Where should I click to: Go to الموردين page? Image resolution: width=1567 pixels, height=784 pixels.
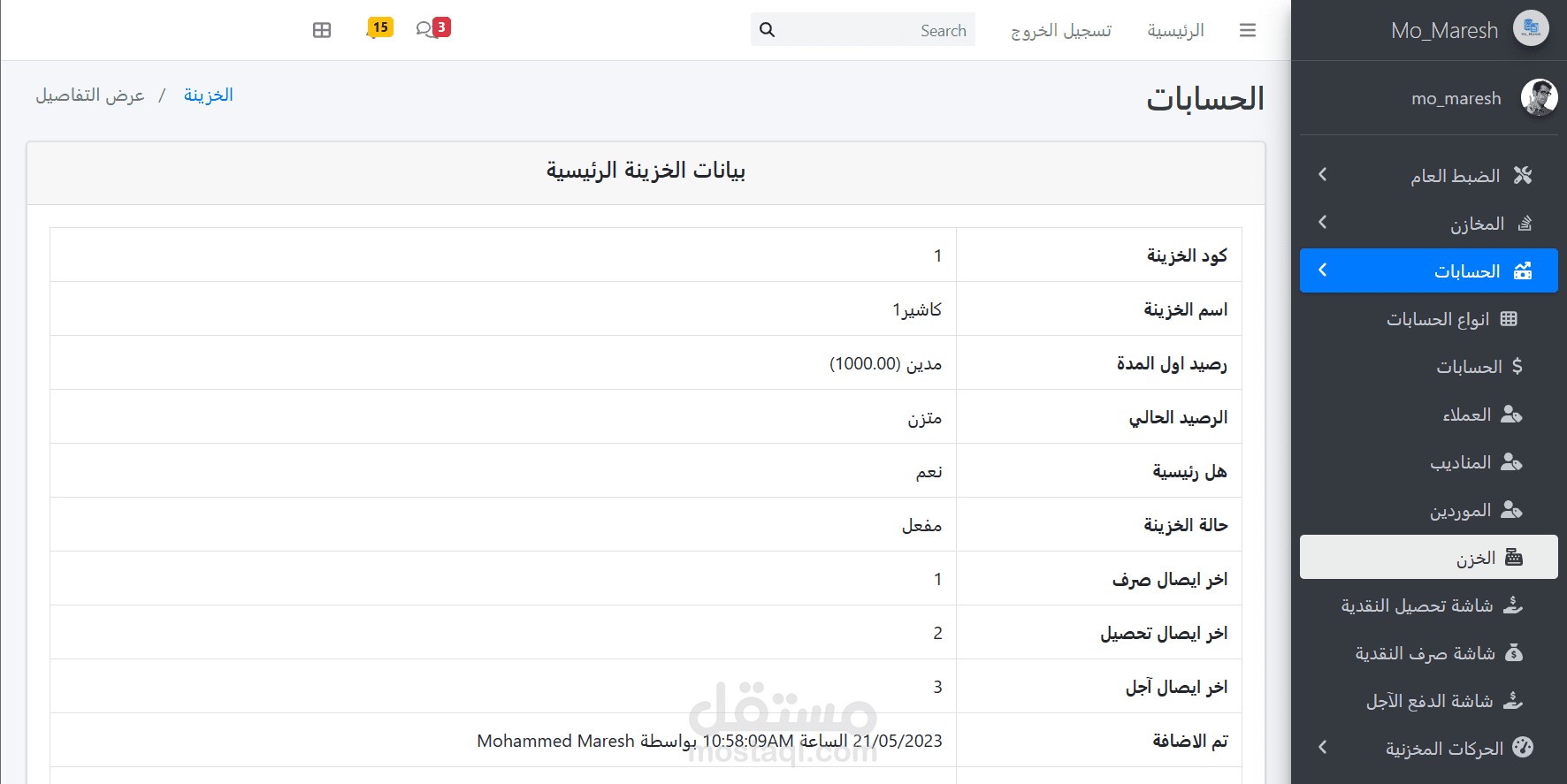1429,509
